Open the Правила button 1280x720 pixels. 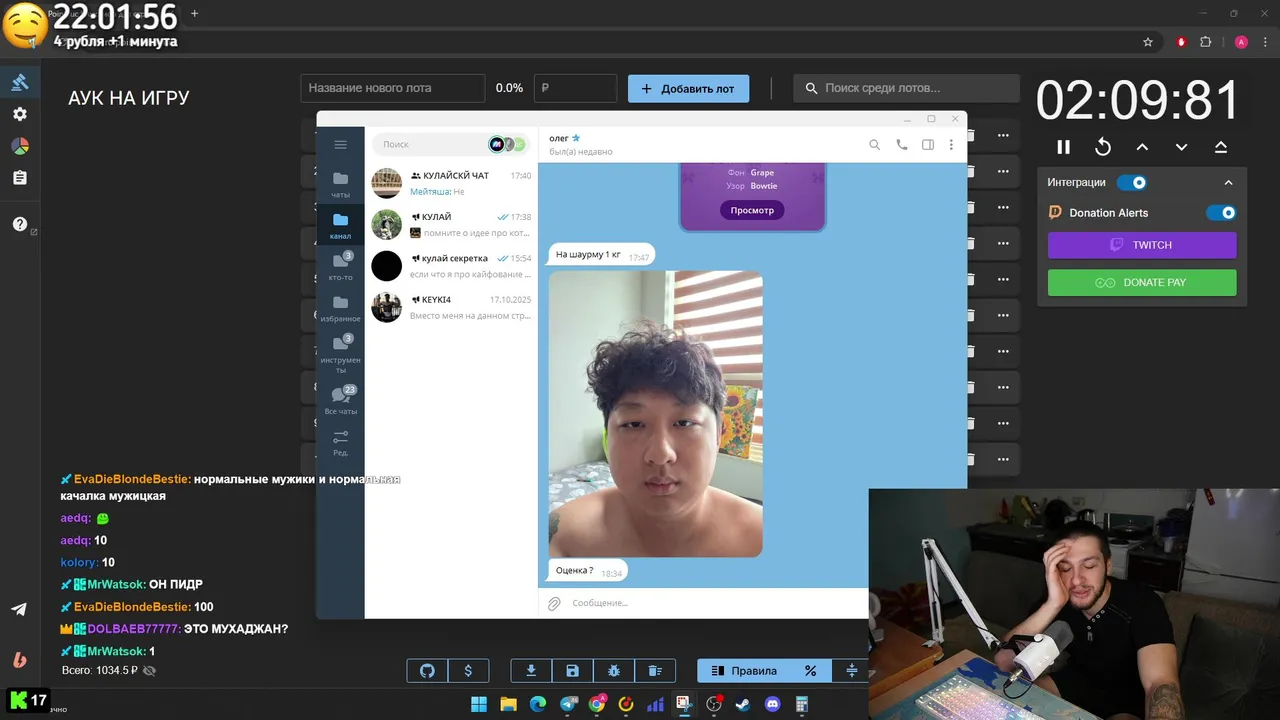click(x=742, y=671)
